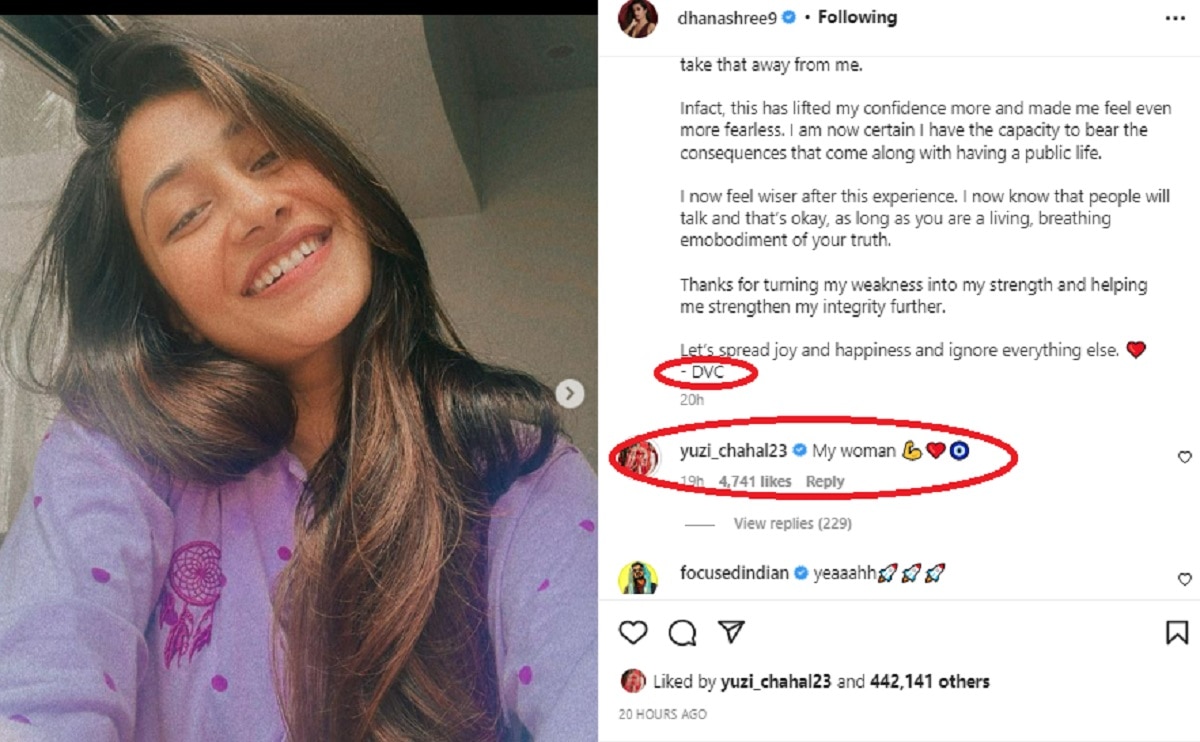Open the Following options for dhanashree9

click(857, 17)
